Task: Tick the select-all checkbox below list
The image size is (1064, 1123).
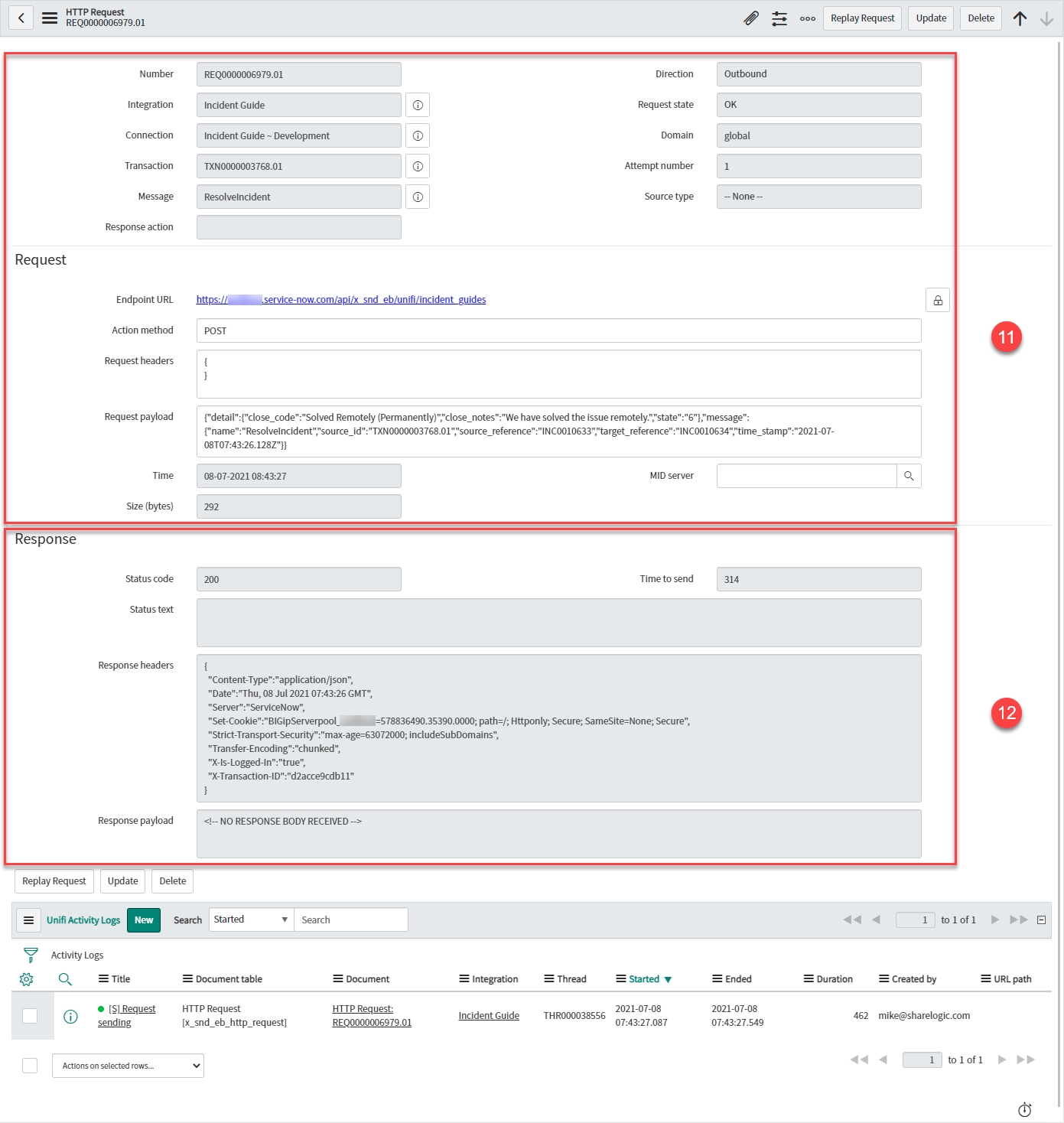Action: 30,1066
